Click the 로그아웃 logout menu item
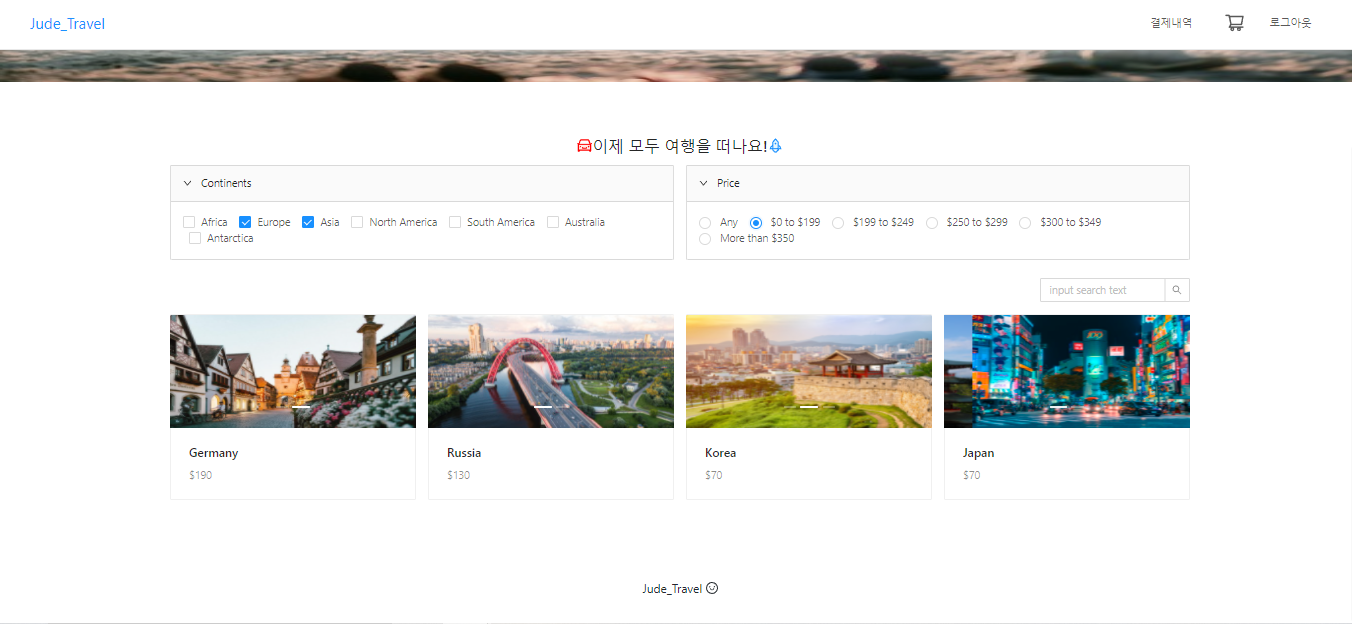This screenshot has width=1352, height=624. [1290, 23]
